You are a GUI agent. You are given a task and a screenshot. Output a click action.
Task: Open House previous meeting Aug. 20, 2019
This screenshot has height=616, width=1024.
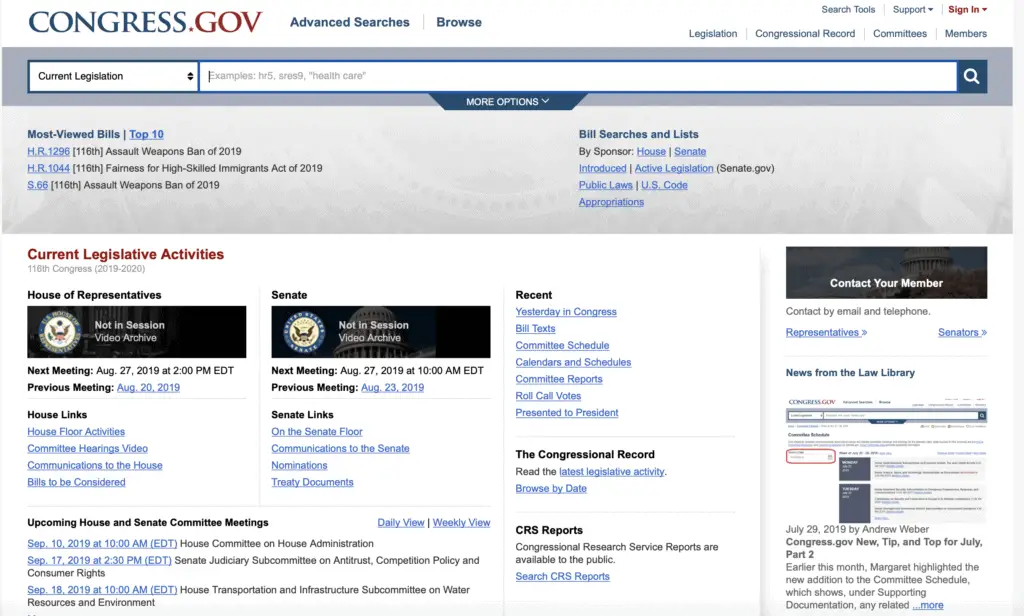[148, 388]
